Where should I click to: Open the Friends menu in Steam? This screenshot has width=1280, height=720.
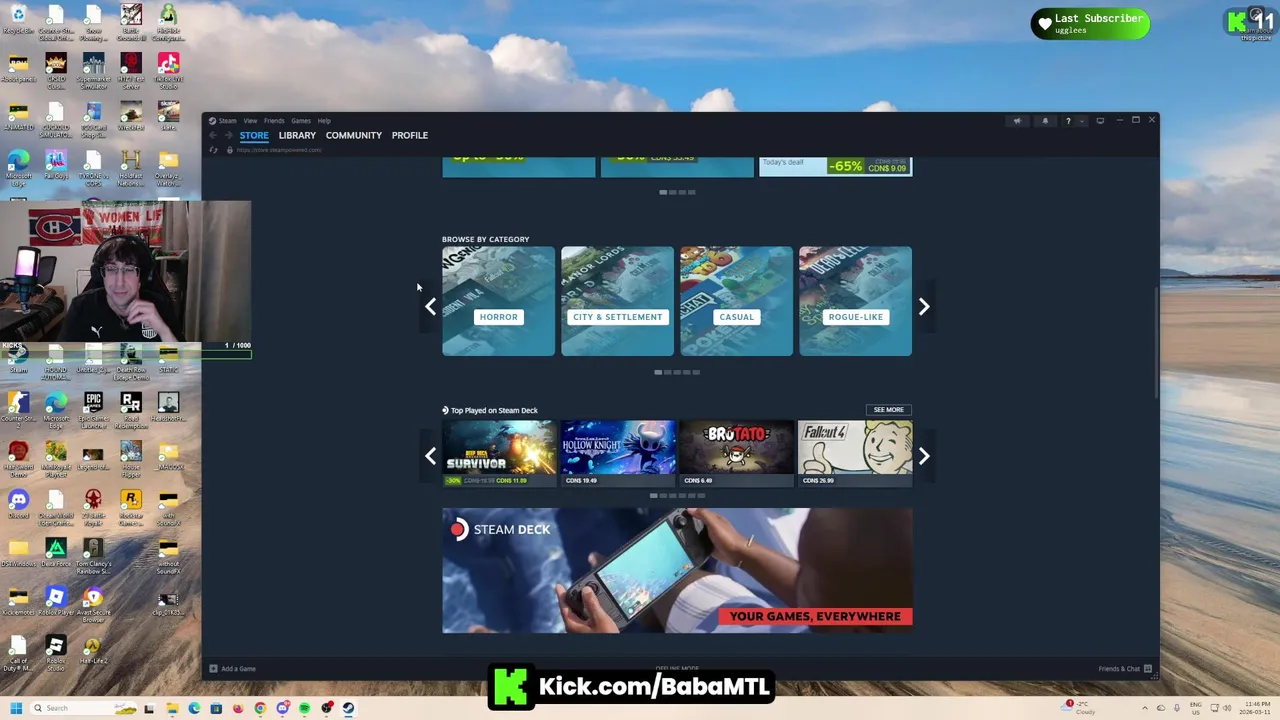pyautogui.click(x=274, y=121)
